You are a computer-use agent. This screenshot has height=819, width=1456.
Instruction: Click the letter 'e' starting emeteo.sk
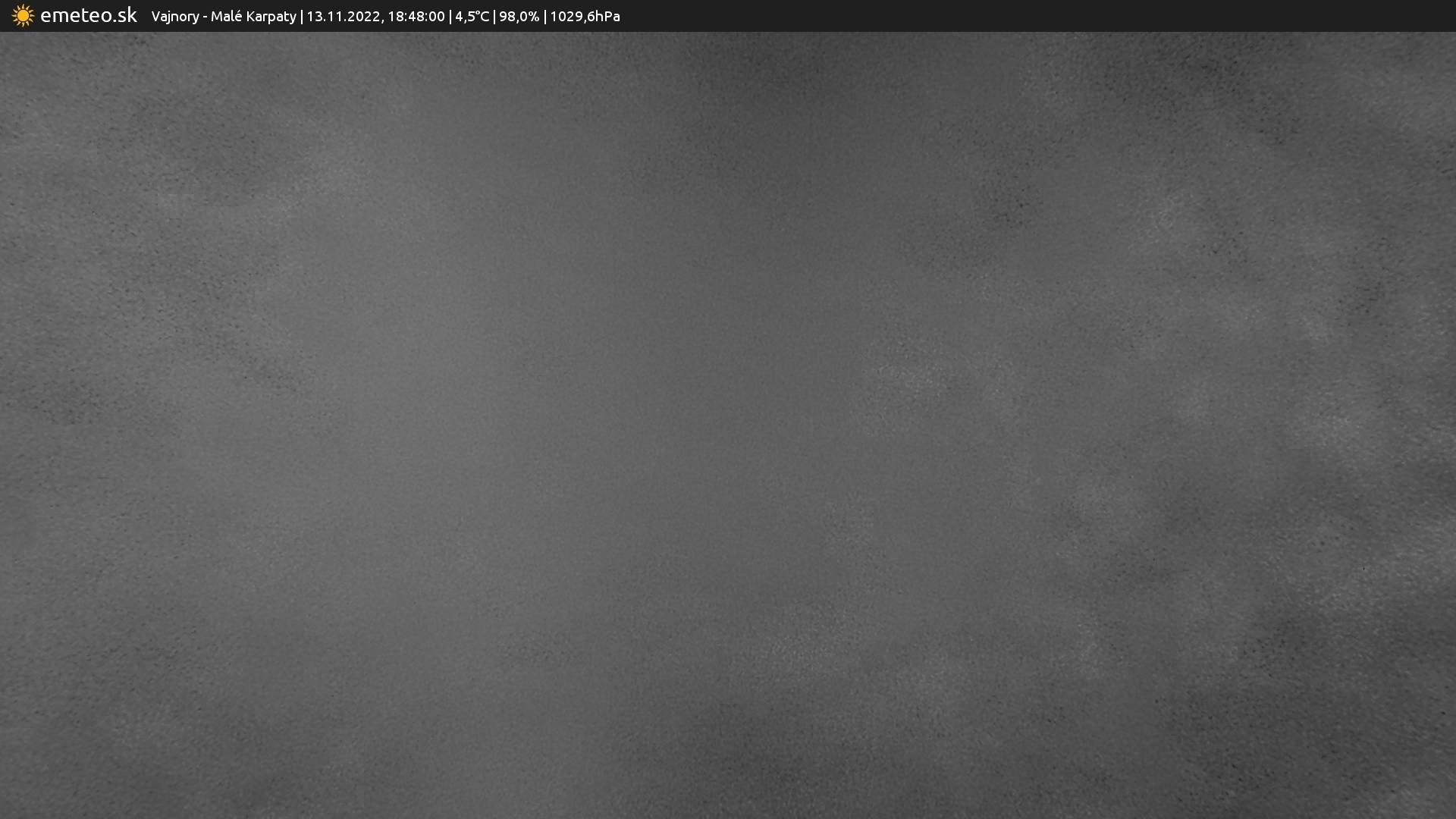pos(45,17)
